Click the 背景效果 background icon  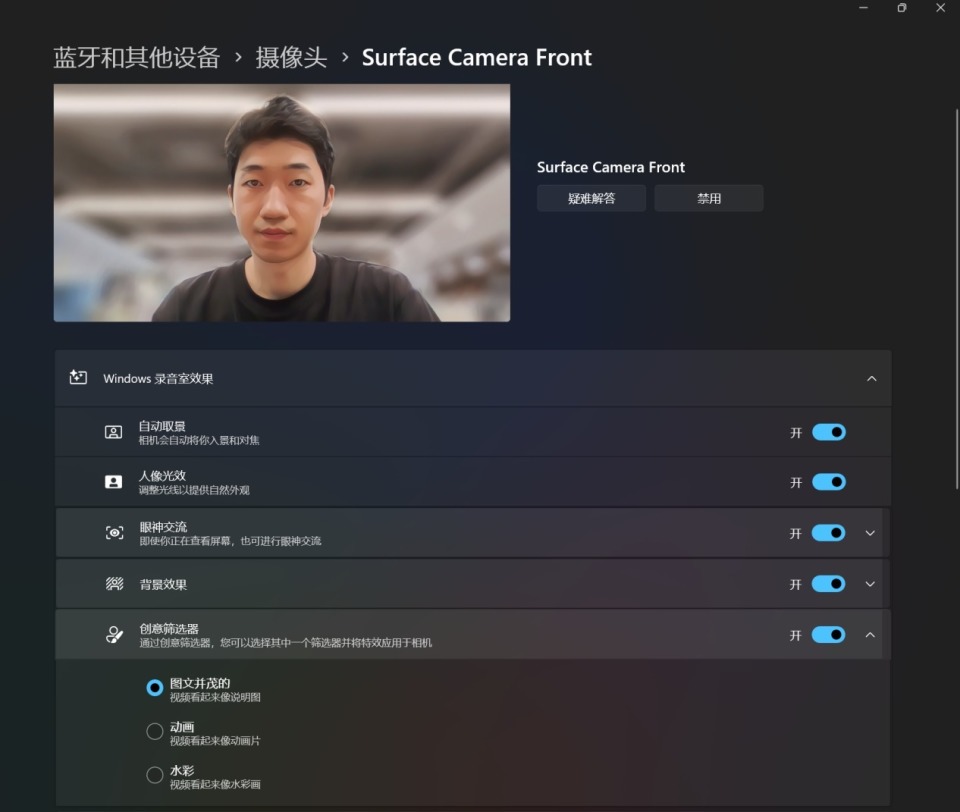(114, 584)
